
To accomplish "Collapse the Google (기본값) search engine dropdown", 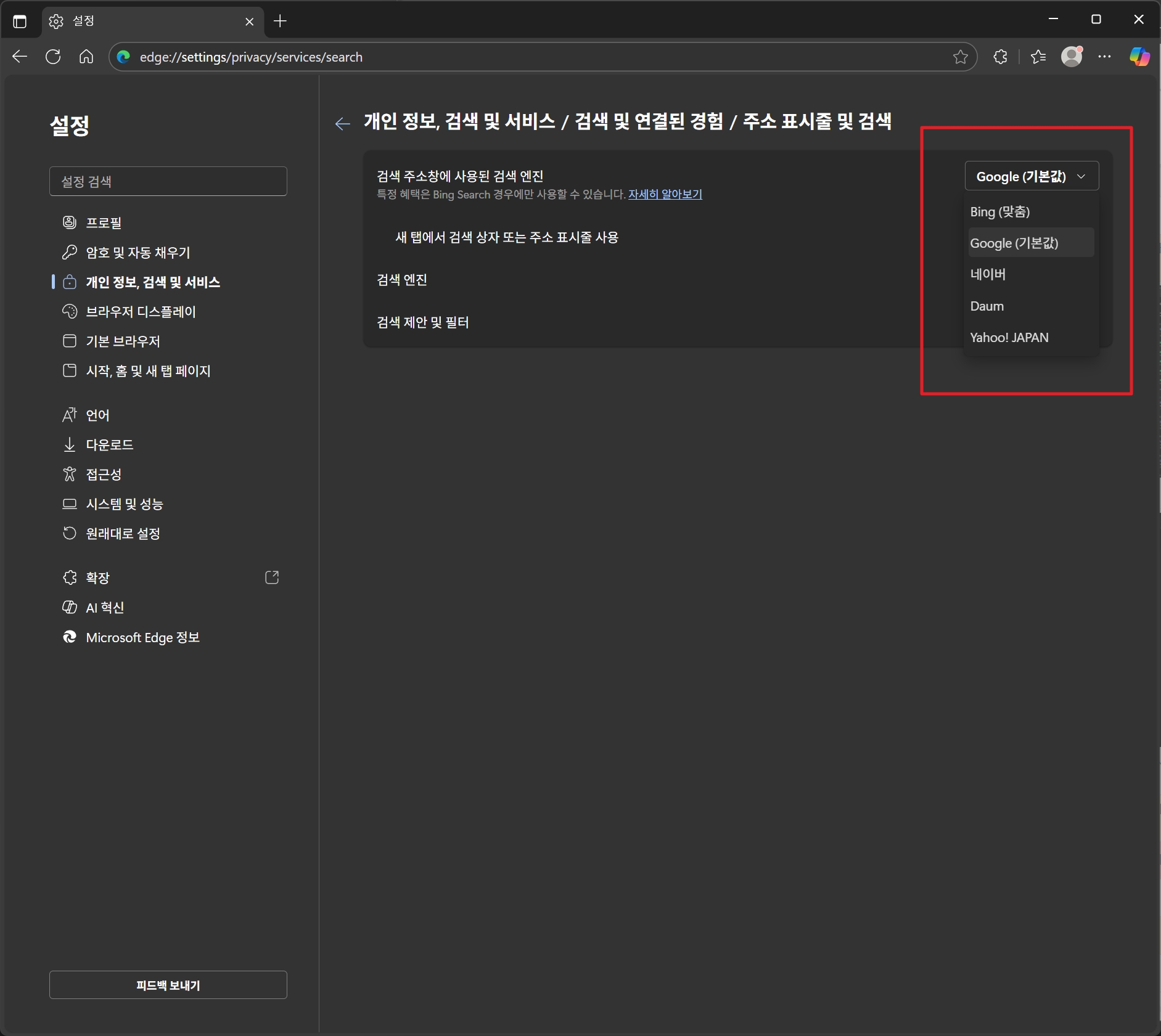I will click(x=1032, y=176).
